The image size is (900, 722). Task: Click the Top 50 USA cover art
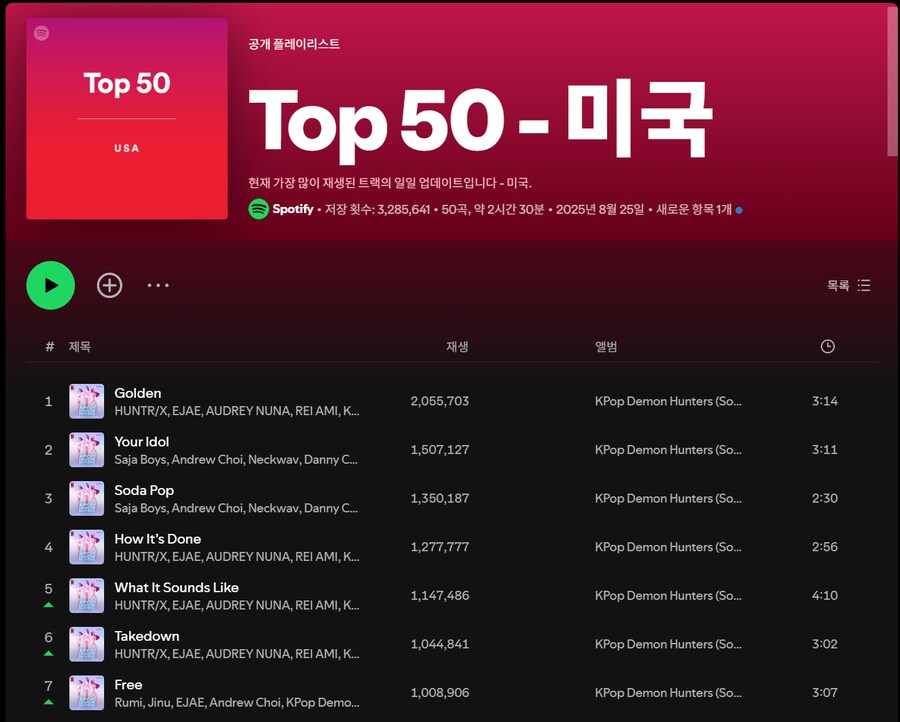[127, 118]
